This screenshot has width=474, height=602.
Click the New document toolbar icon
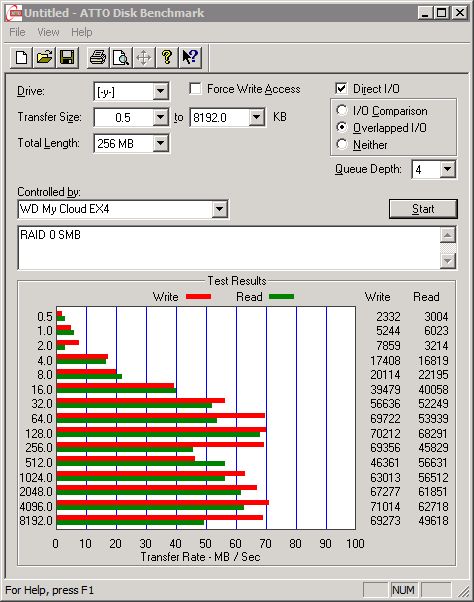click(x=21, y=58)
